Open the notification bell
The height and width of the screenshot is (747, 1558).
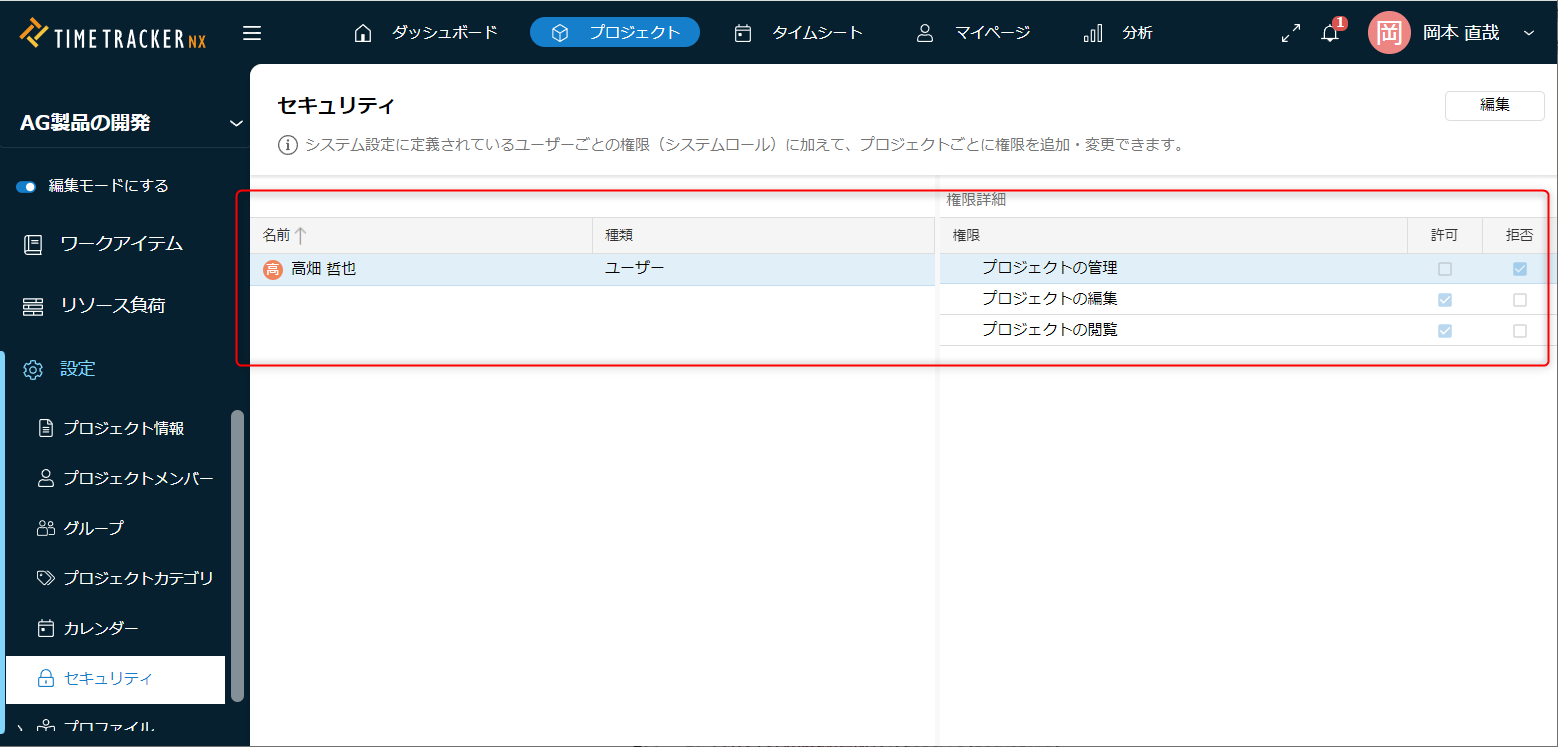tap(1329, 33)
